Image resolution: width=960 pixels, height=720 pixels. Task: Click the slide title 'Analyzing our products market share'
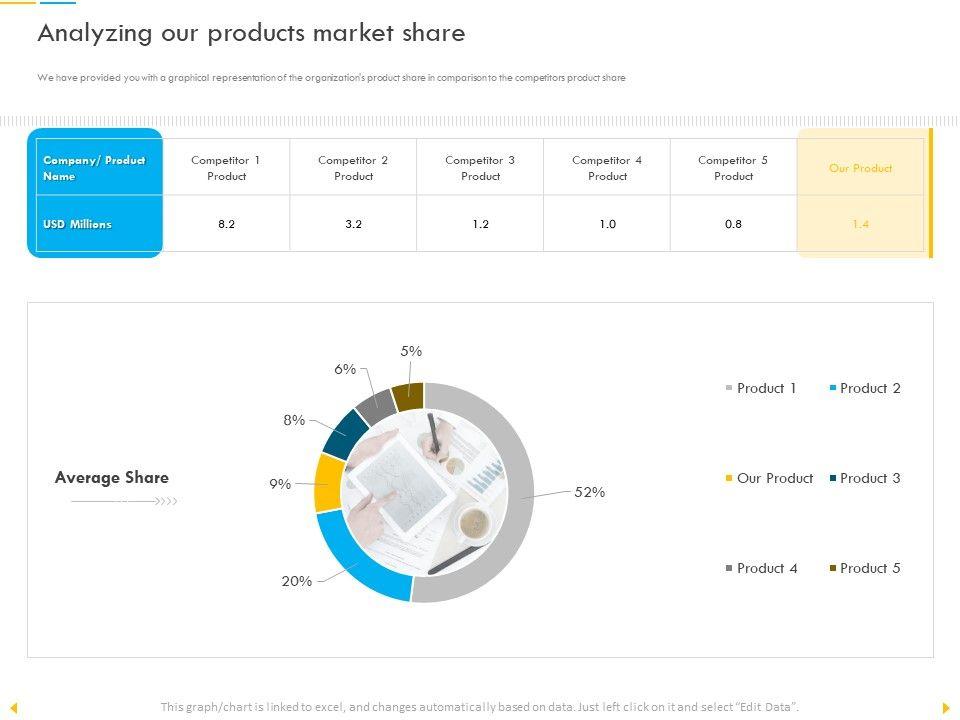(x=251, y=33)
